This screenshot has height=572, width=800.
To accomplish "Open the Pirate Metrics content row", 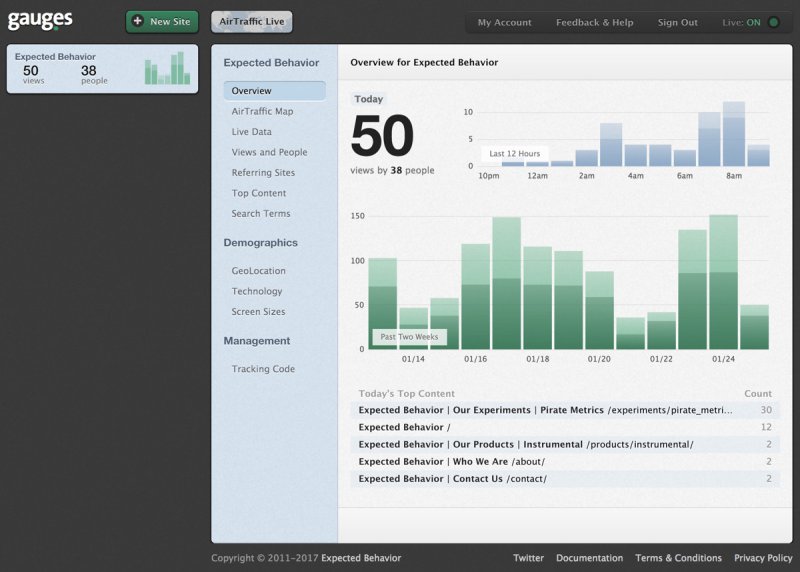I will tap(565, 410).
